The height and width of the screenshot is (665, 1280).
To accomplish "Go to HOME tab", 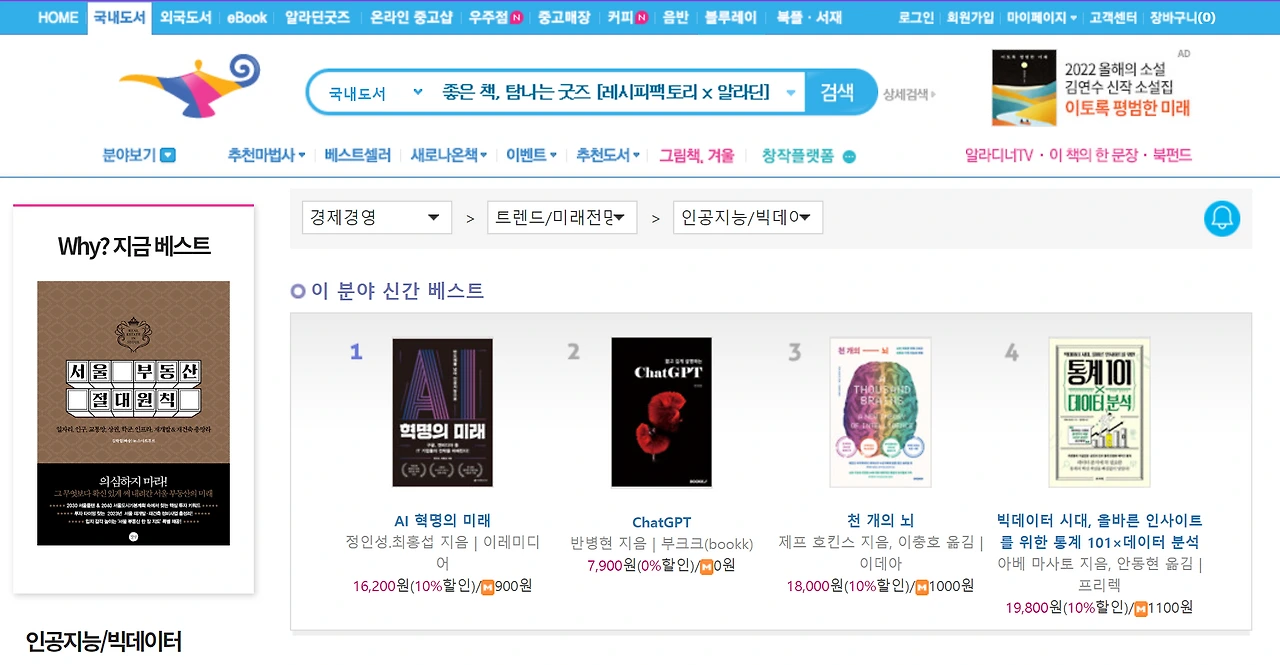I will click(x=58, y=17).
